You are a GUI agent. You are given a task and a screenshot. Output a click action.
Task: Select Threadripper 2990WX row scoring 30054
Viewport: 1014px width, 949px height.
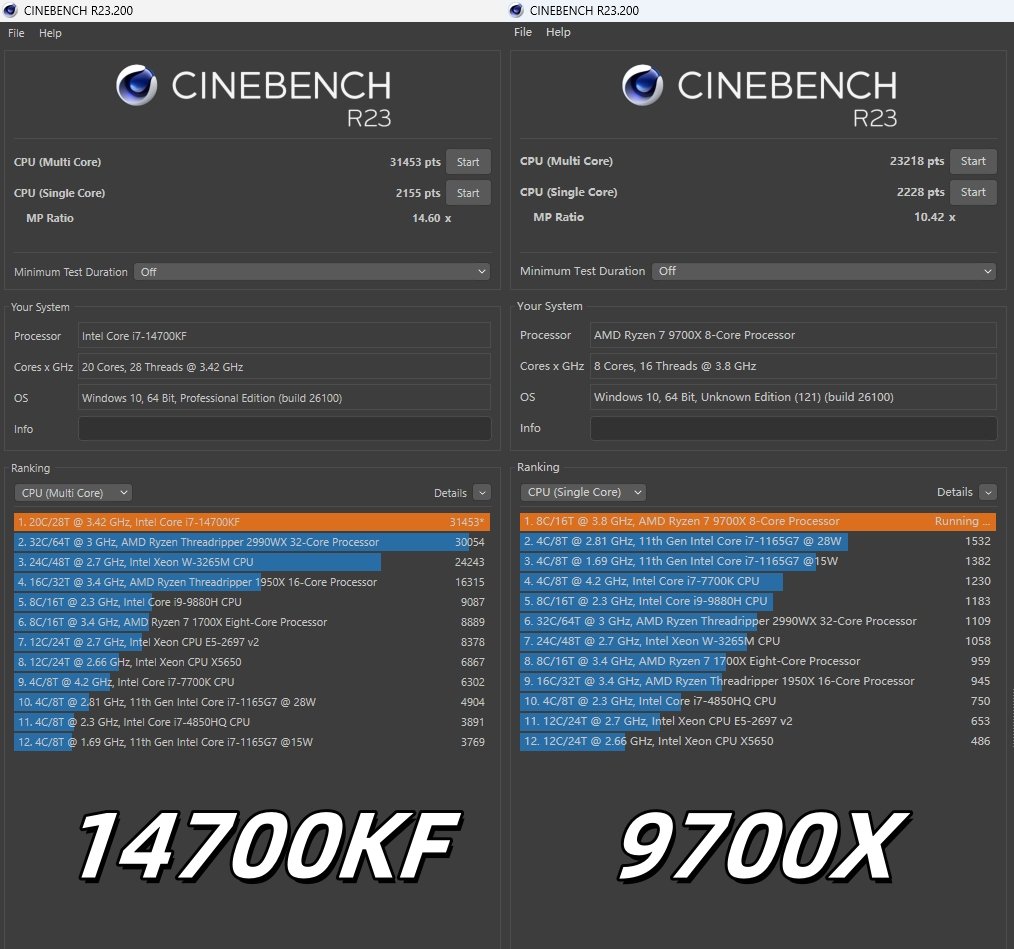click(252, 542)
